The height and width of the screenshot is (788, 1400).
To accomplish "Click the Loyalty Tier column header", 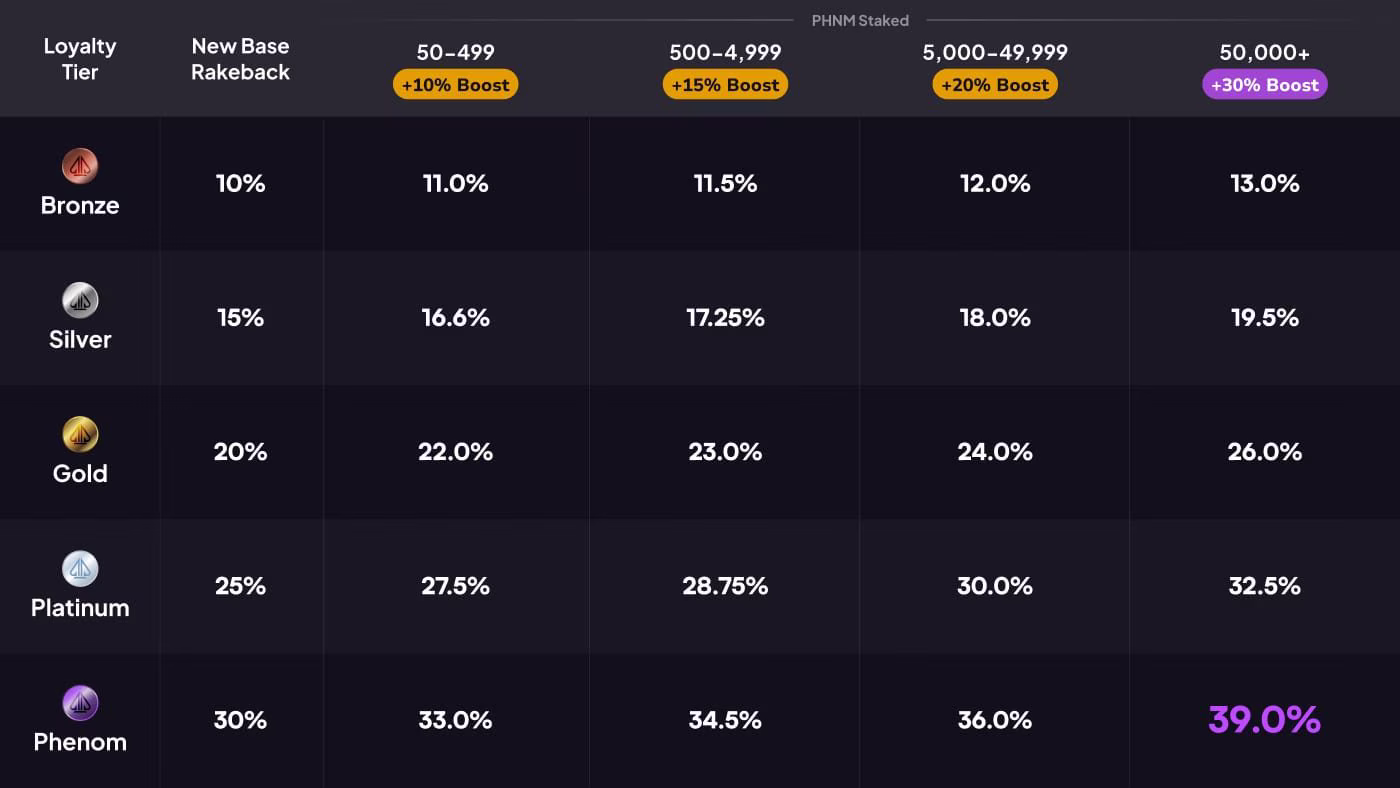I will [x=80, y=59].
